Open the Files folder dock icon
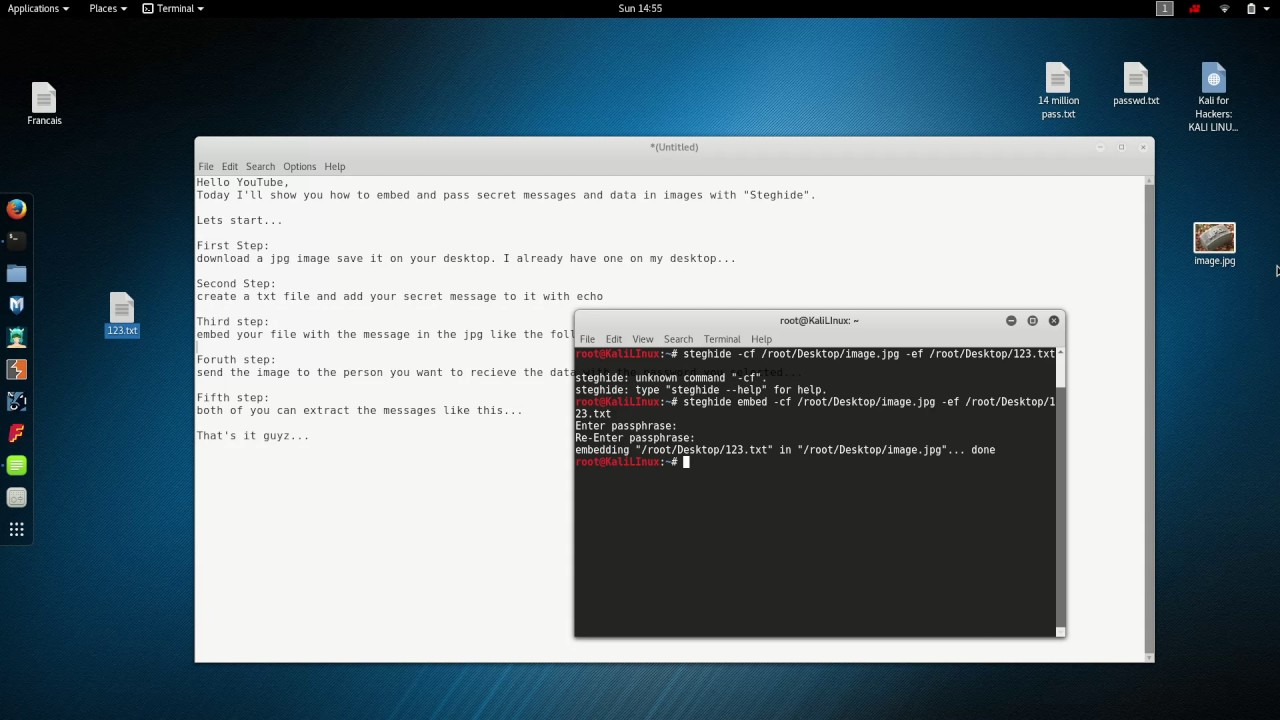The height and width of the screenshot is (720, 1280). coord(16,273)
